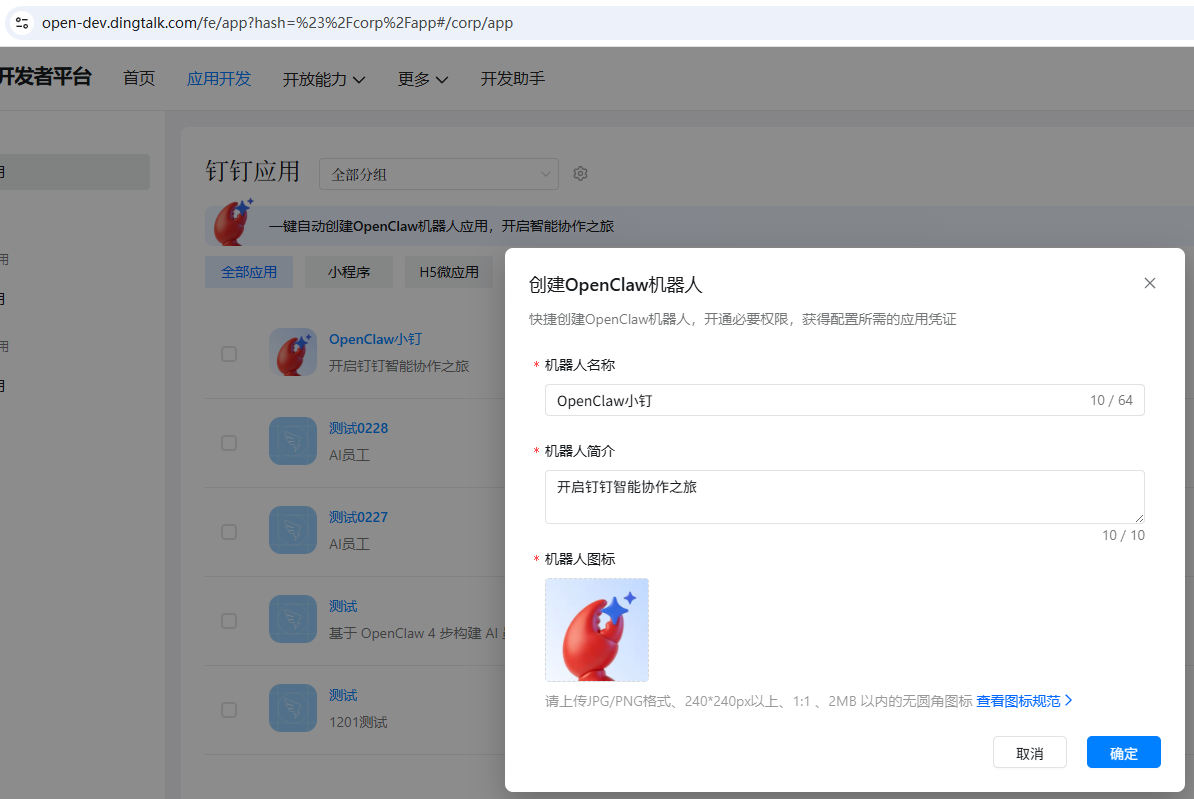Click the site info icon in address bar
Screen dimensions: 1194x799
22,23
